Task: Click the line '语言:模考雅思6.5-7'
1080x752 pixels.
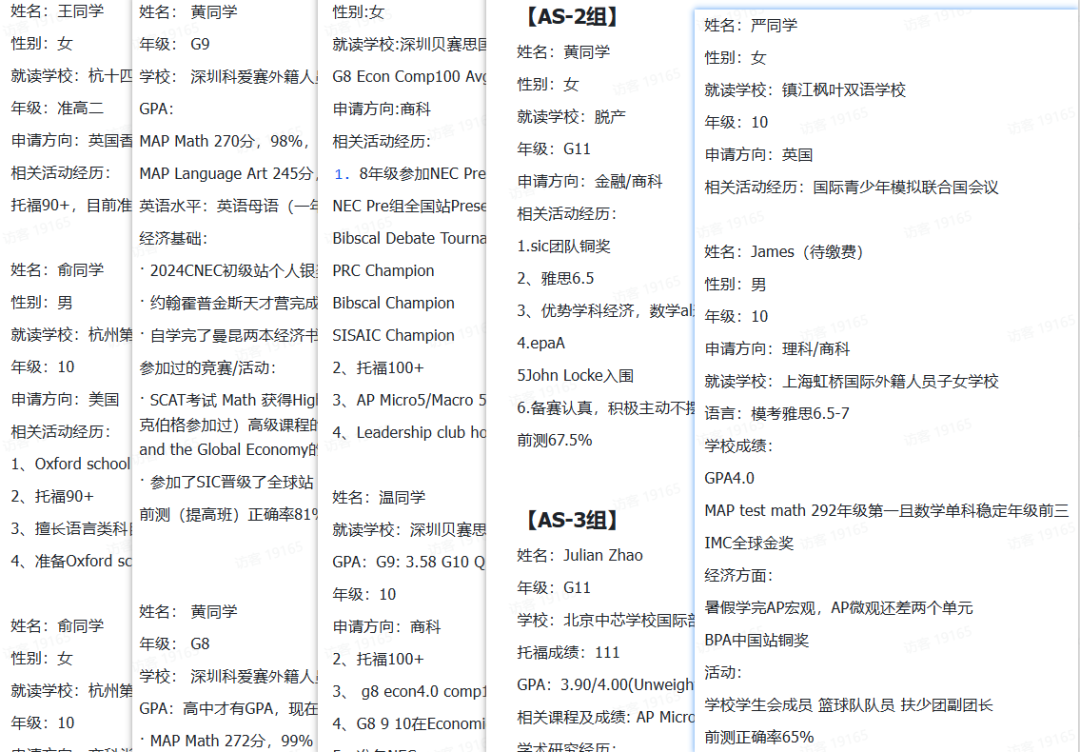Action: click(x=776, y=413)
